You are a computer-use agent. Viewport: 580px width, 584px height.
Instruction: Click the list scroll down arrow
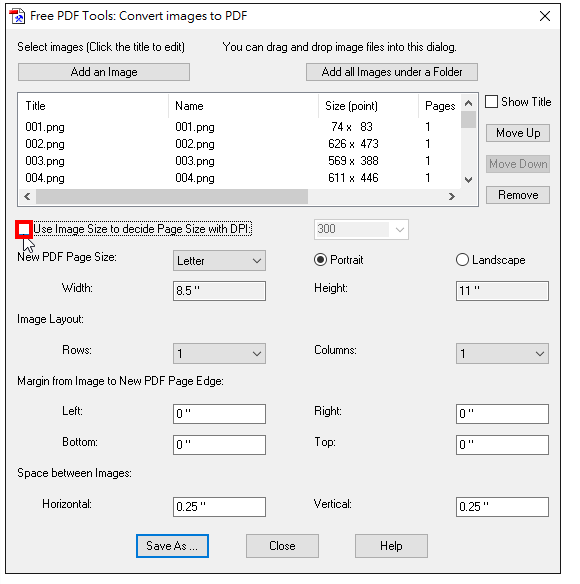tap(469, 180)
